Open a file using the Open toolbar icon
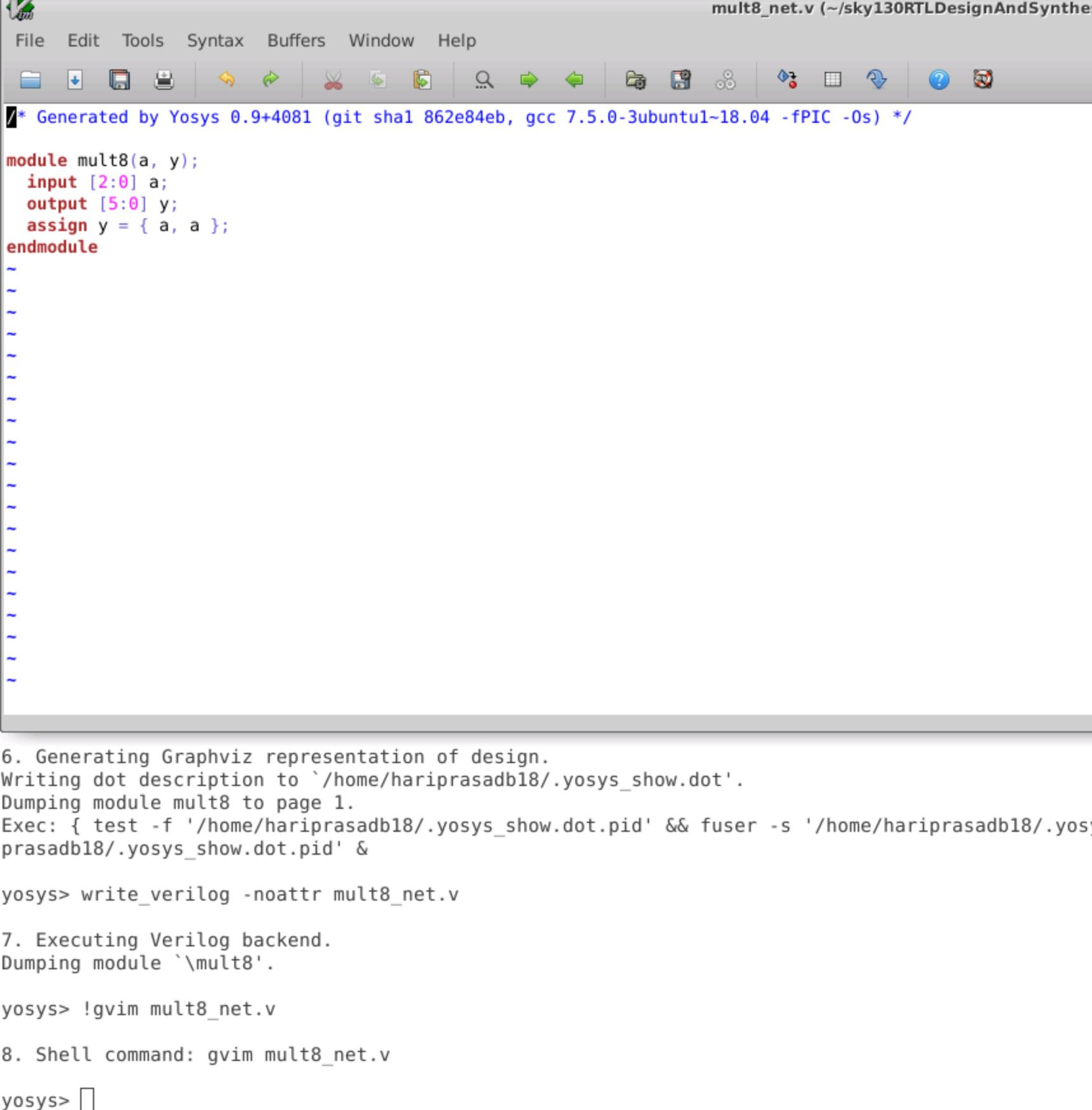 point(30,80)
